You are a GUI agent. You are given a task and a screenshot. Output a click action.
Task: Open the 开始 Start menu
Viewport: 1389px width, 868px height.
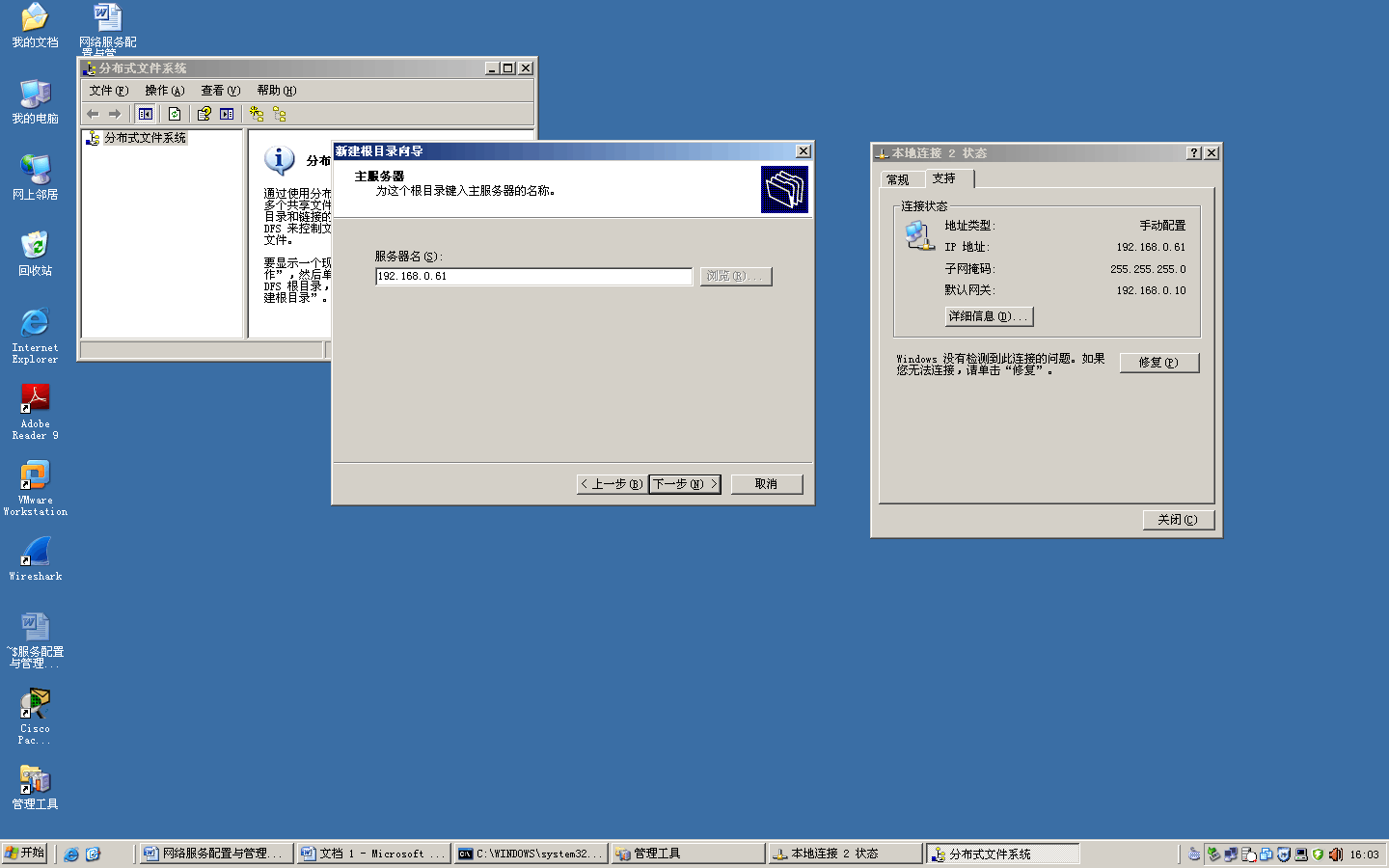point(25,854)
